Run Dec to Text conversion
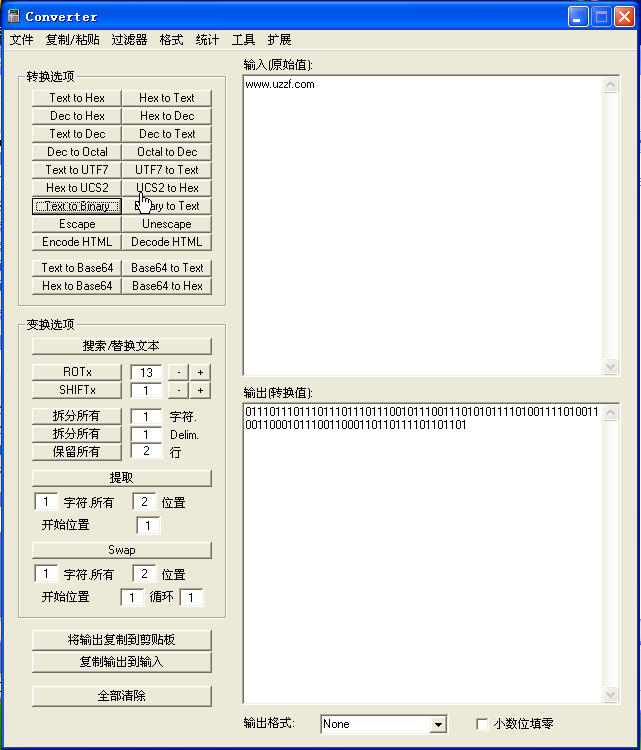 (x=167, y=134)
